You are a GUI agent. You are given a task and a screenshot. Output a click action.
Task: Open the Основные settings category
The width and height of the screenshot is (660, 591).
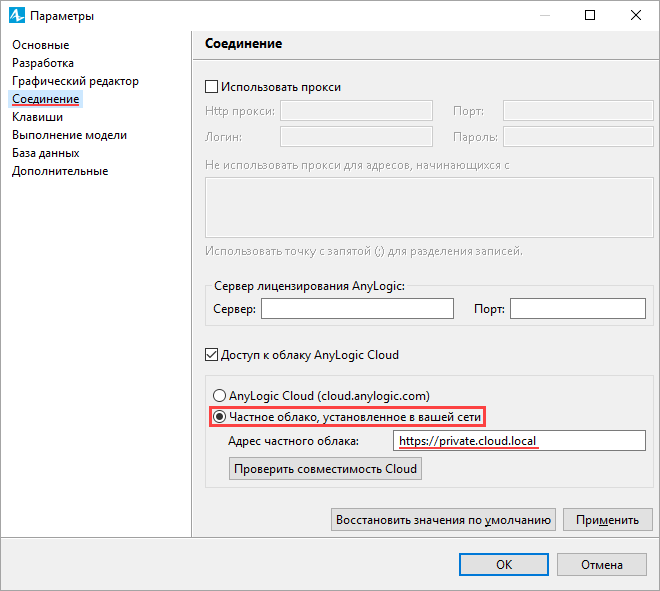coord(40,45)
